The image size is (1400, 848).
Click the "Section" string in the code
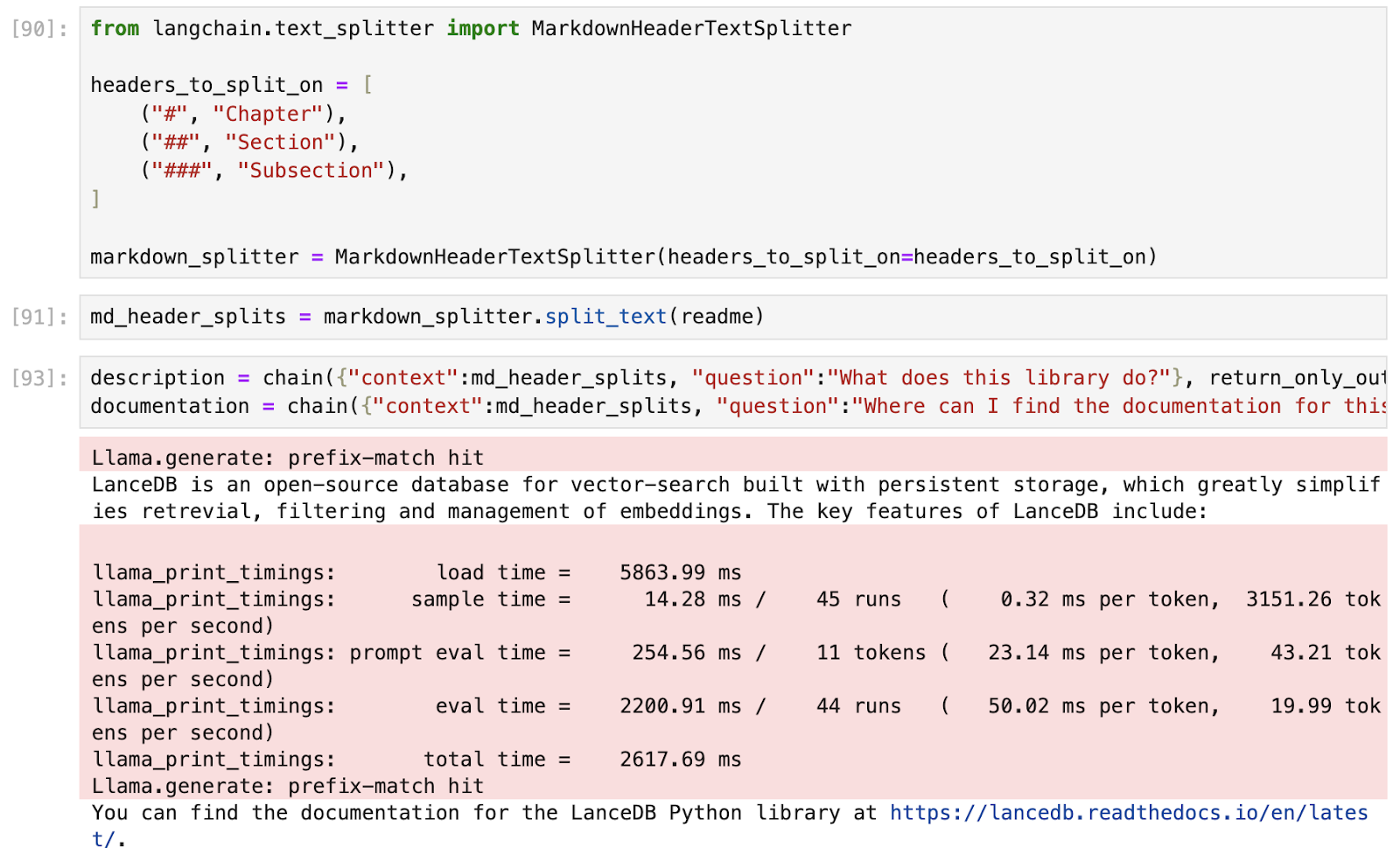tap(280, 143)
